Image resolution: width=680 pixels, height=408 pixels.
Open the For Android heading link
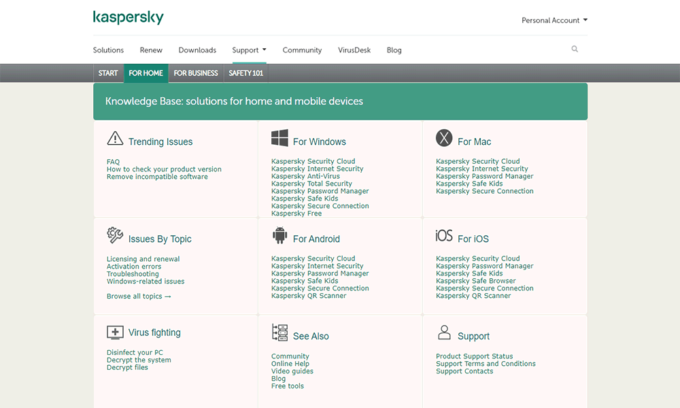click(317, 239)
